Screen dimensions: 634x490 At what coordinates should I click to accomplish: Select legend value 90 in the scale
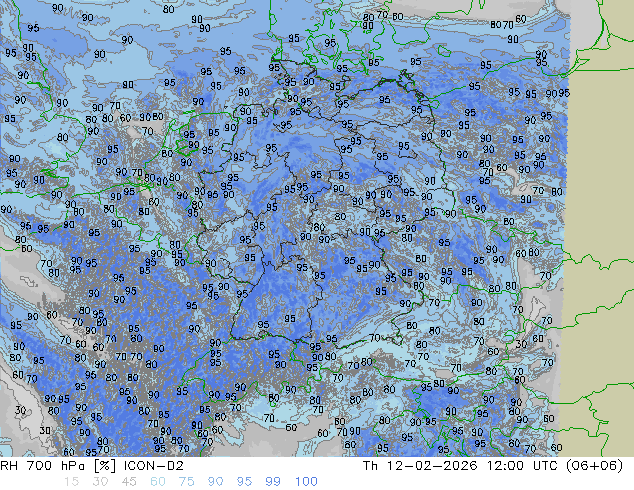pyautogui.click(x=216, y=482)
